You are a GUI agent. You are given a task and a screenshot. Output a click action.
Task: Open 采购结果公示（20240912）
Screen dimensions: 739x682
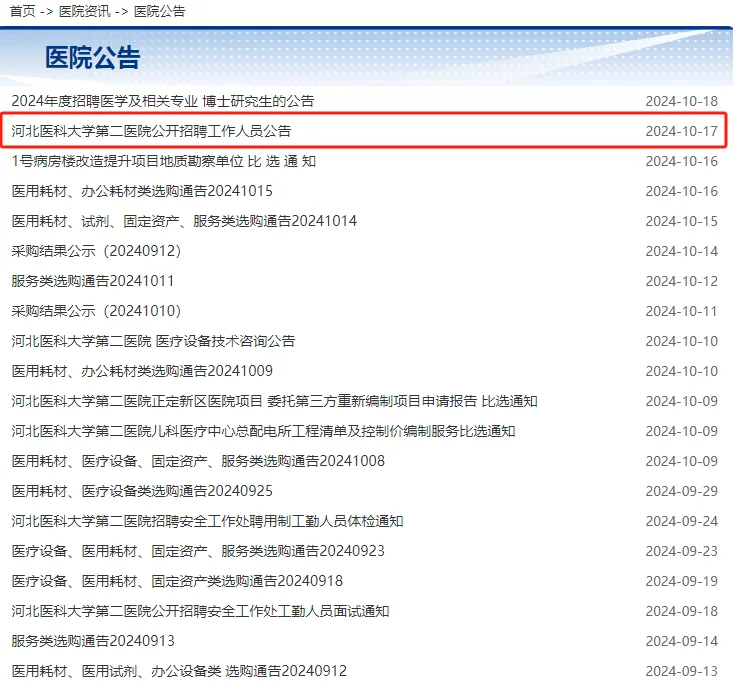click(96, 251)
